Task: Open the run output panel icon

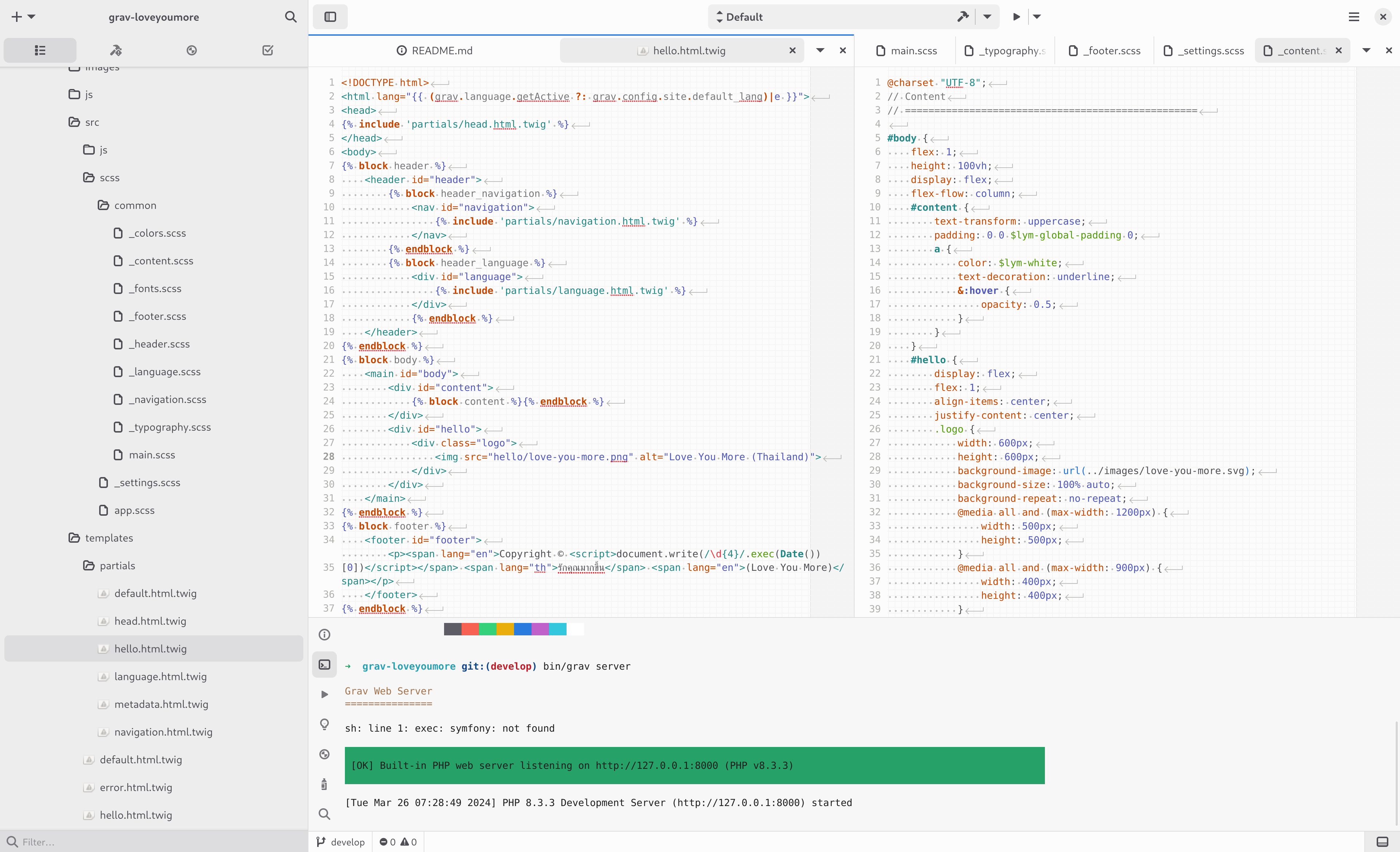Action: click(324, 694)
